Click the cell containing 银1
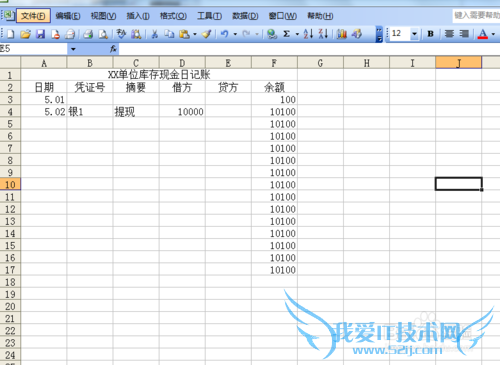500x365 pixels. tap(90, 112)
